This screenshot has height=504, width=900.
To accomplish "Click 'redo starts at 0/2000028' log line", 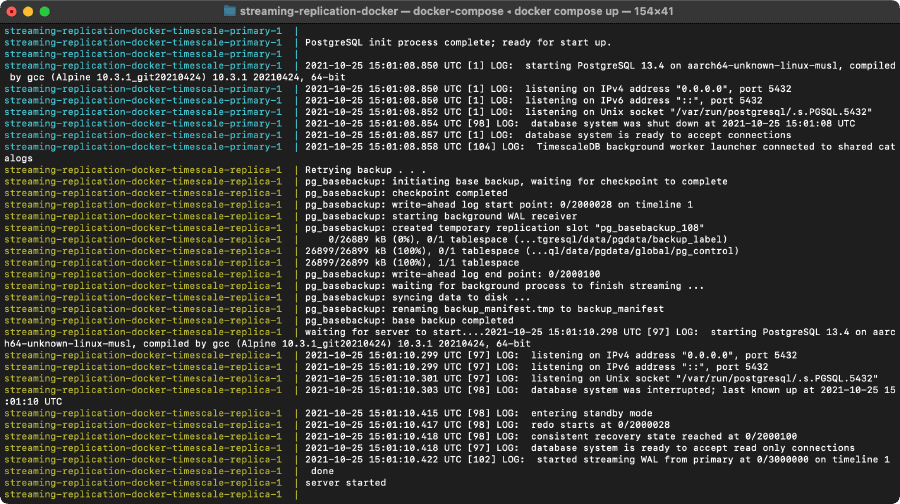I will pyautogui.click(x=487, y=425).
